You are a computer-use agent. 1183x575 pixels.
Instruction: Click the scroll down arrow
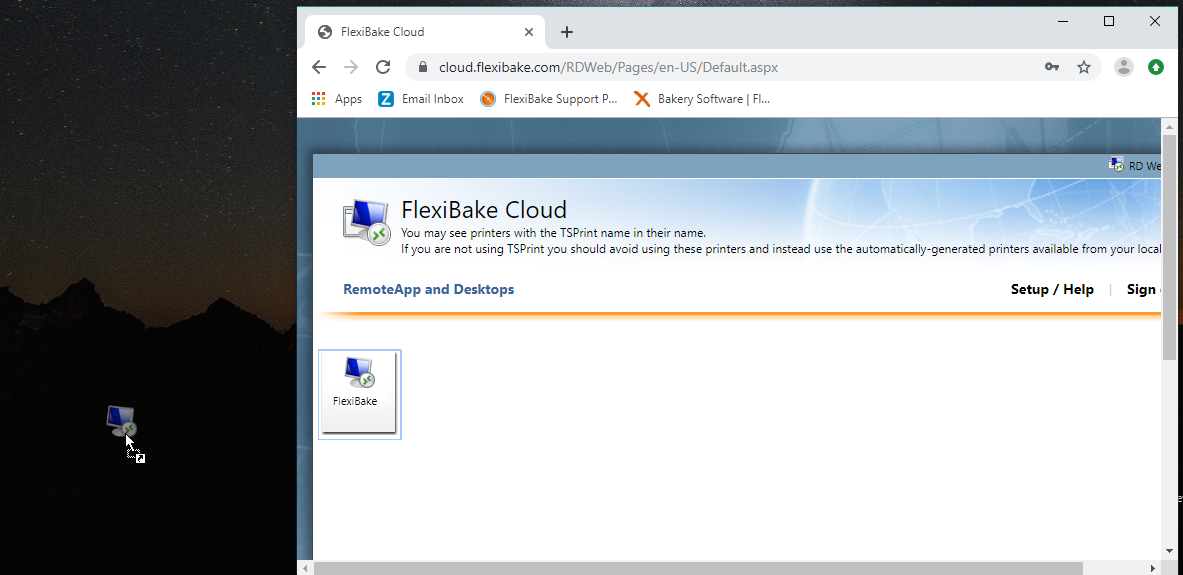coord(1169,551)
